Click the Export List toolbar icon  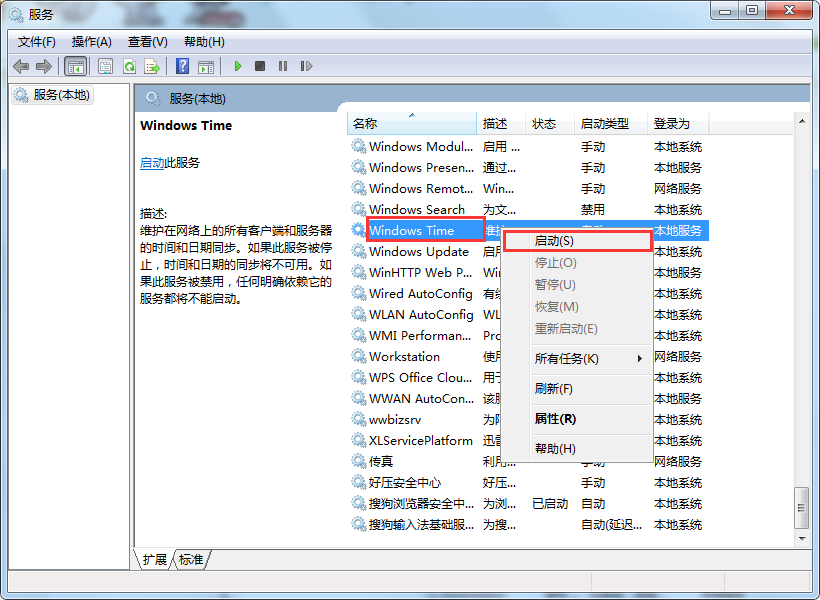(152, 66)
